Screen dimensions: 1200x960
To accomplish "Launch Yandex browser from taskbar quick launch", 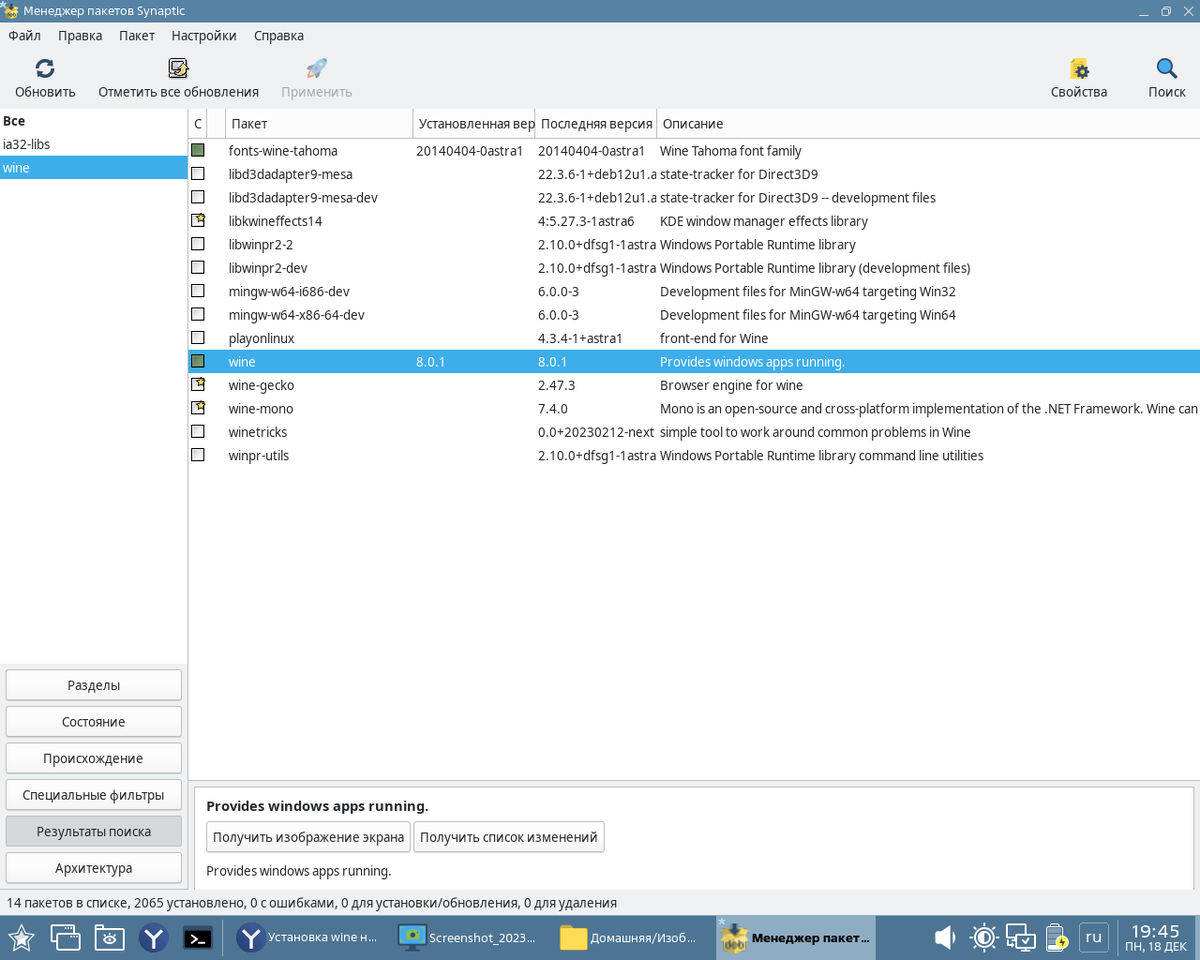I will (153, 938).
